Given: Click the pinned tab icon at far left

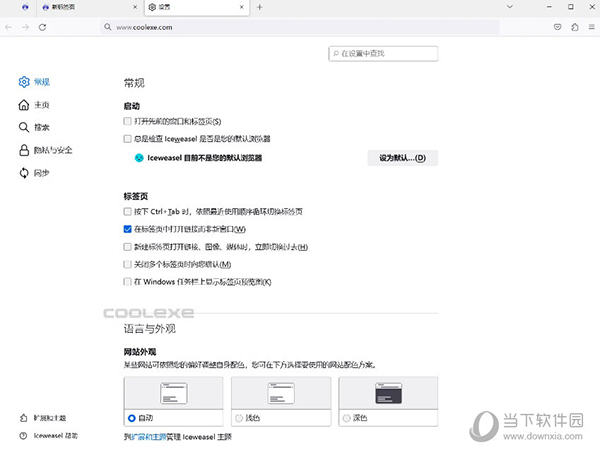Looking at the screenshot, I should [x=25, y=7].
